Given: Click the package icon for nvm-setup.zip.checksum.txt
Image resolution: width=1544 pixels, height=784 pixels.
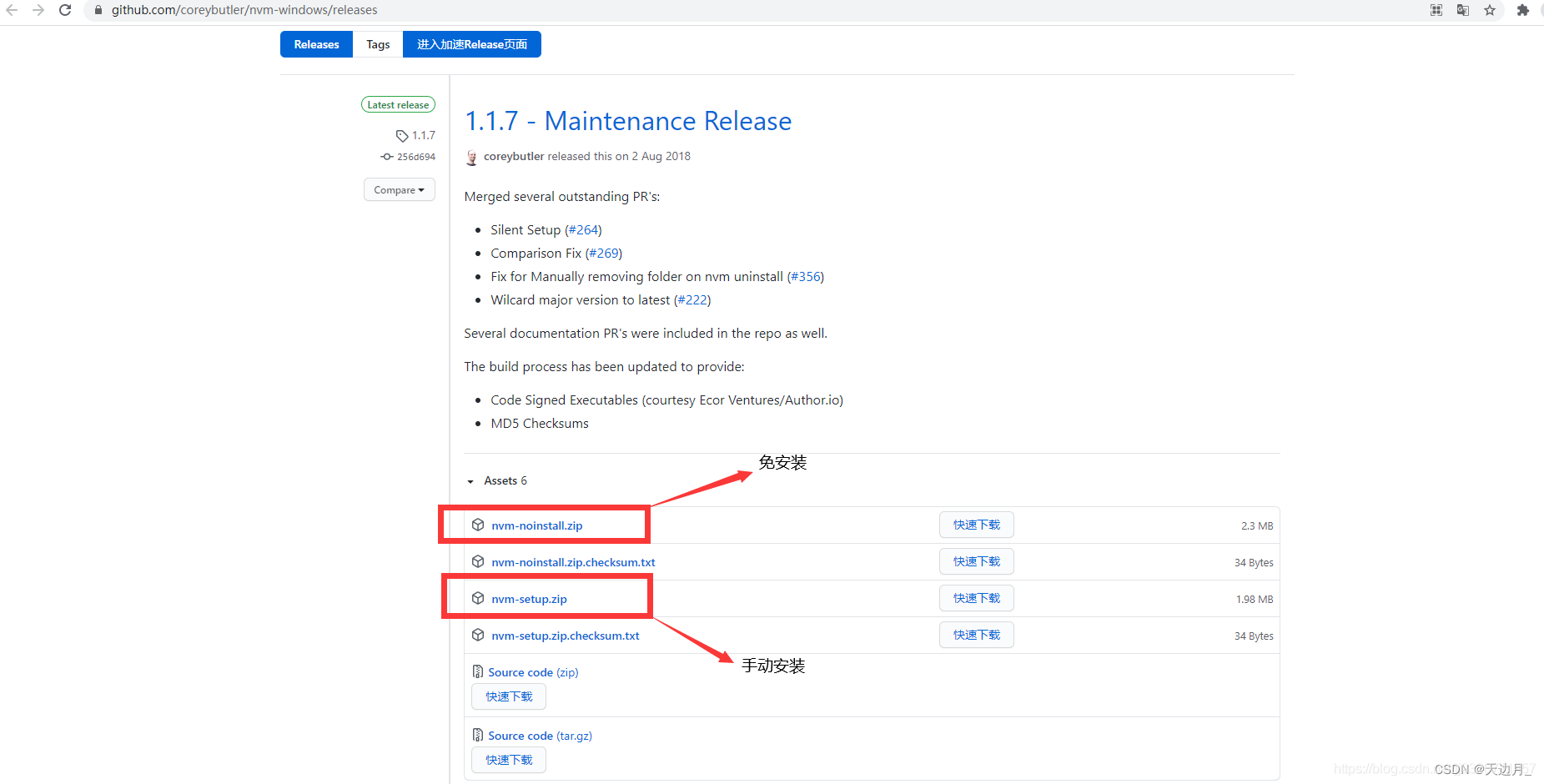Looking at the screenshot, I should 478,635.
